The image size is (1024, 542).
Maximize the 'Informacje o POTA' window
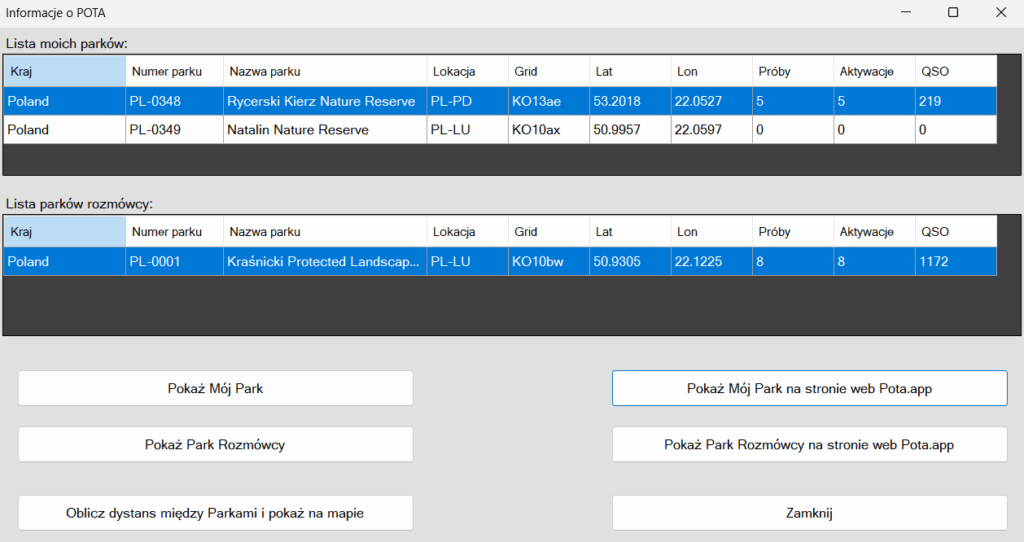pyautogui.click(x=952, y=12)
